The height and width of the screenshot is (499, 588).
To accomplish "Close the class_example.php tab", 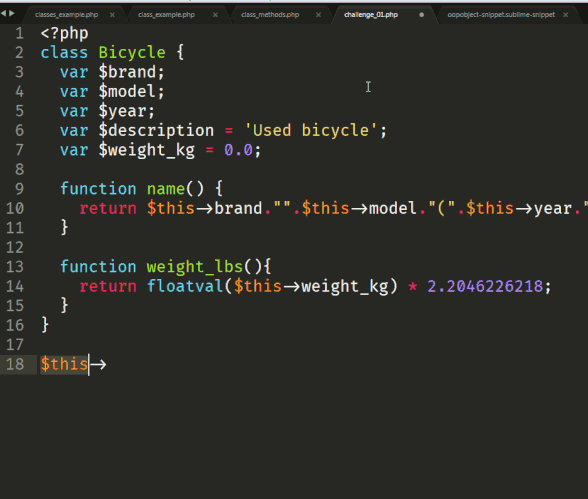I will click(215, 15).
